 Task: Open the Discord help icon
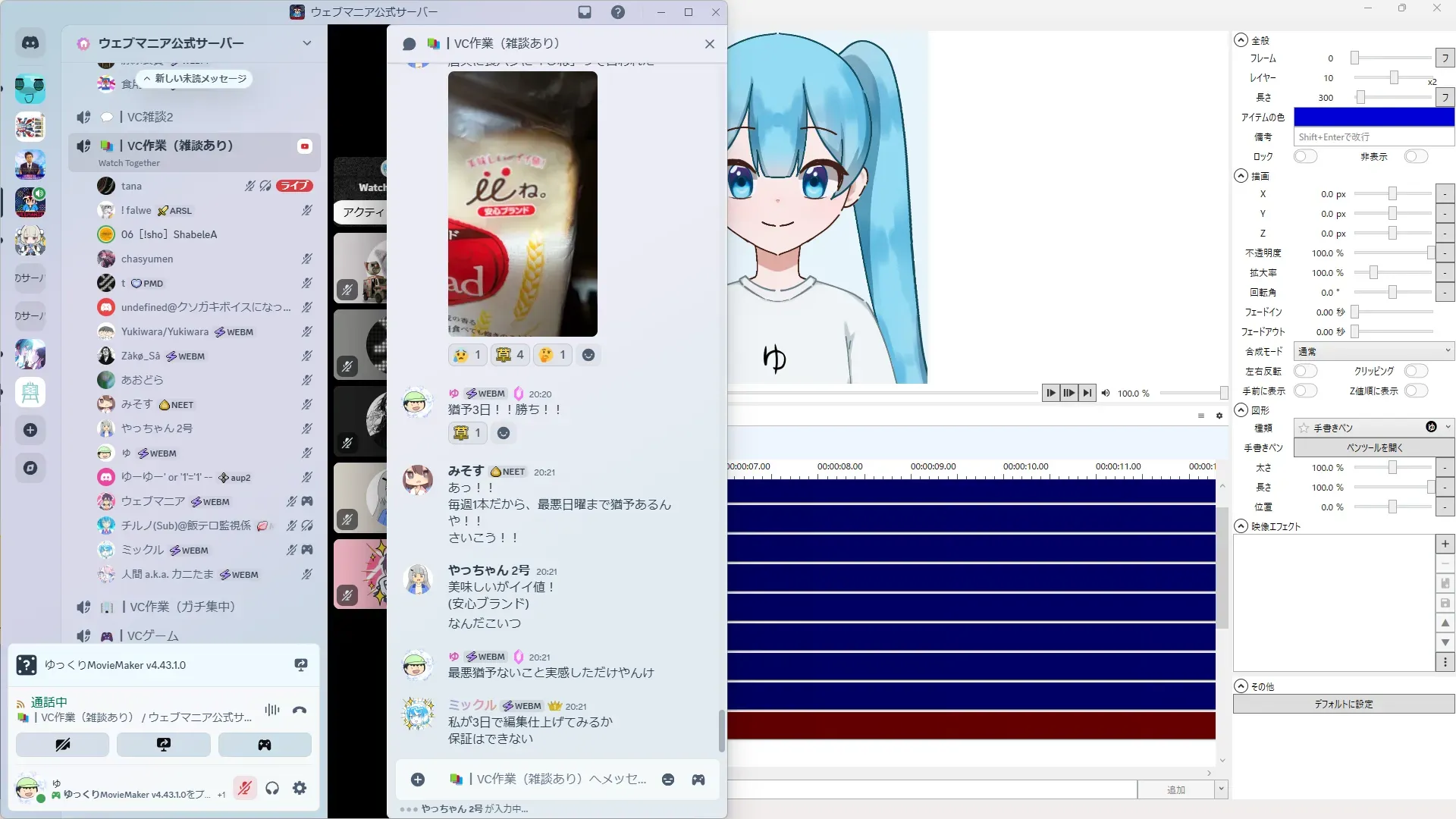point(618,12)
